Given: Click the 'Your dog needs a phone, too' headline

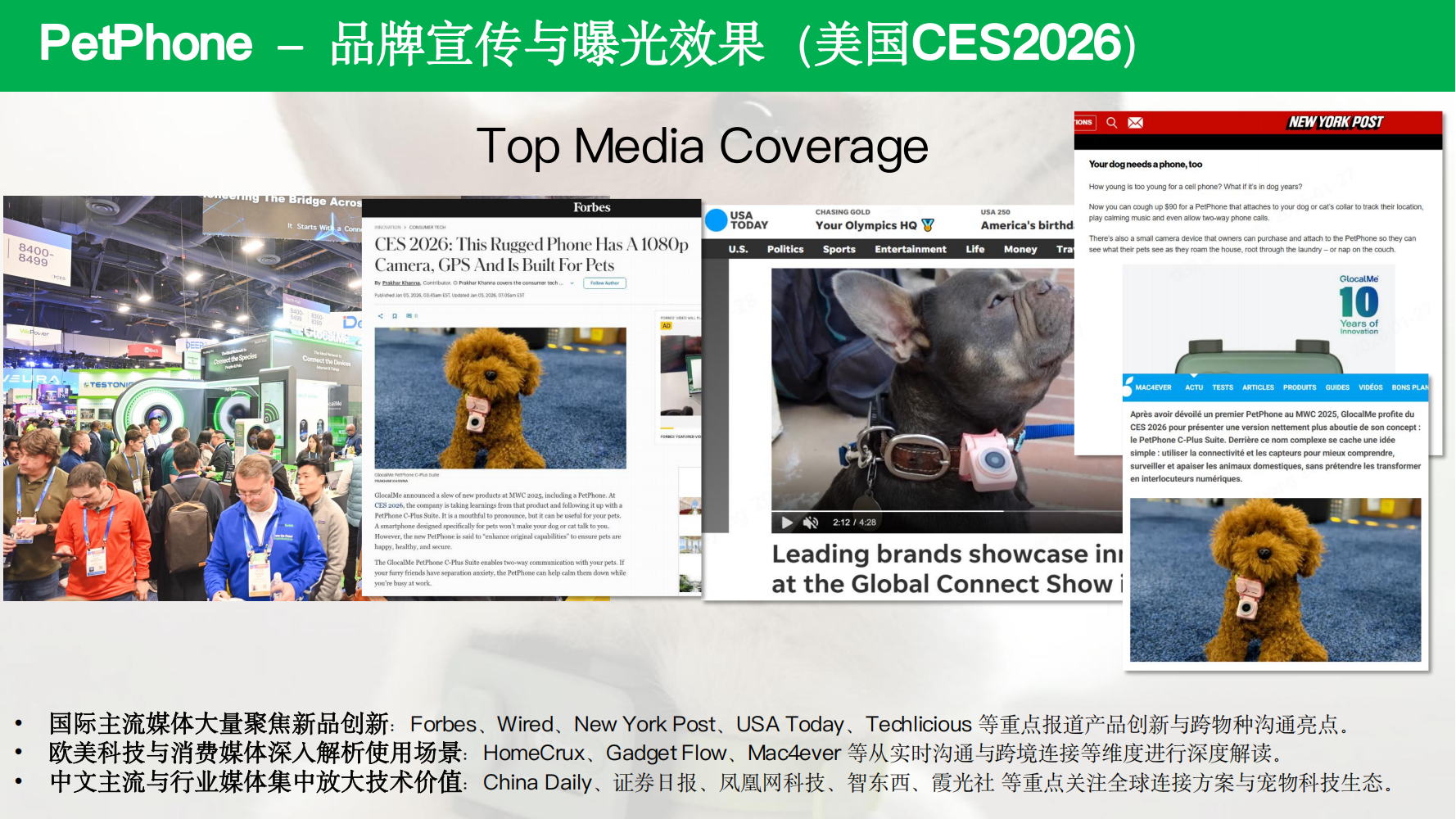Looking at the screenshot, I should 1146,164.
